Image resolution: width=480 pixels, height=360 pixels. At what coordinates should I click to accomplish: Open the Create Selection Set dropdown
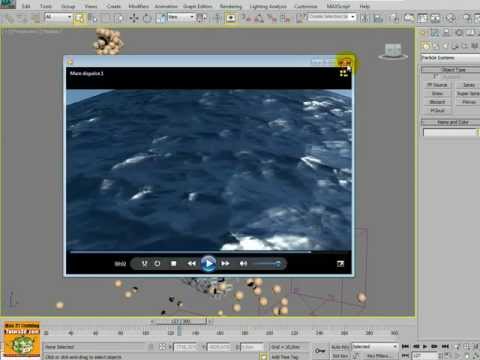332,17
